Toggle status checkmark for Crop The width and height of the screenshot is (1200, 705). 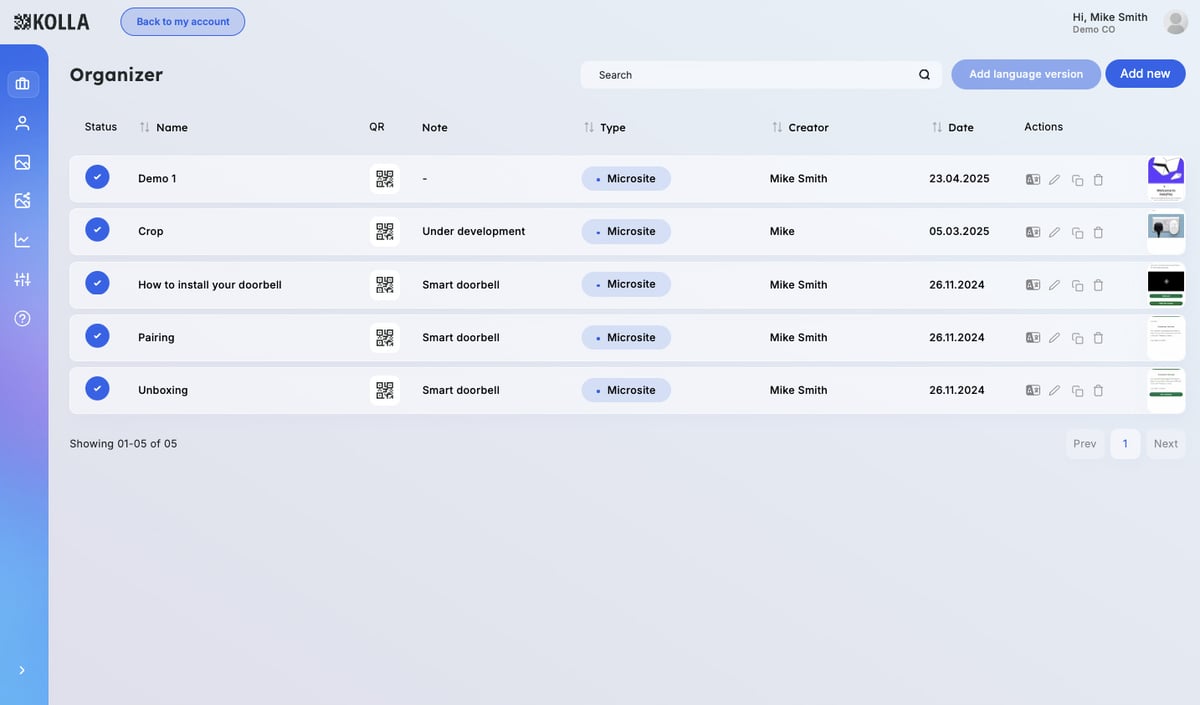[97, 230]
